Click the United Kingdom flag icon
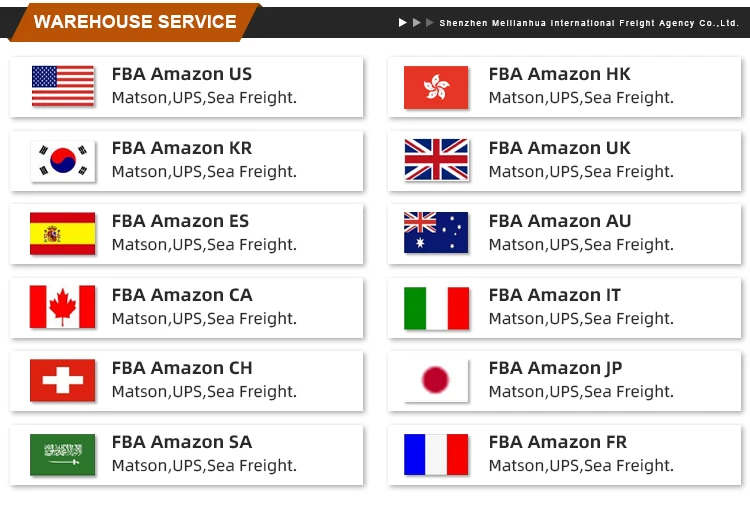The height and width of the screenshot is (510, 750). pyautogui.click(x=436, y=160)
